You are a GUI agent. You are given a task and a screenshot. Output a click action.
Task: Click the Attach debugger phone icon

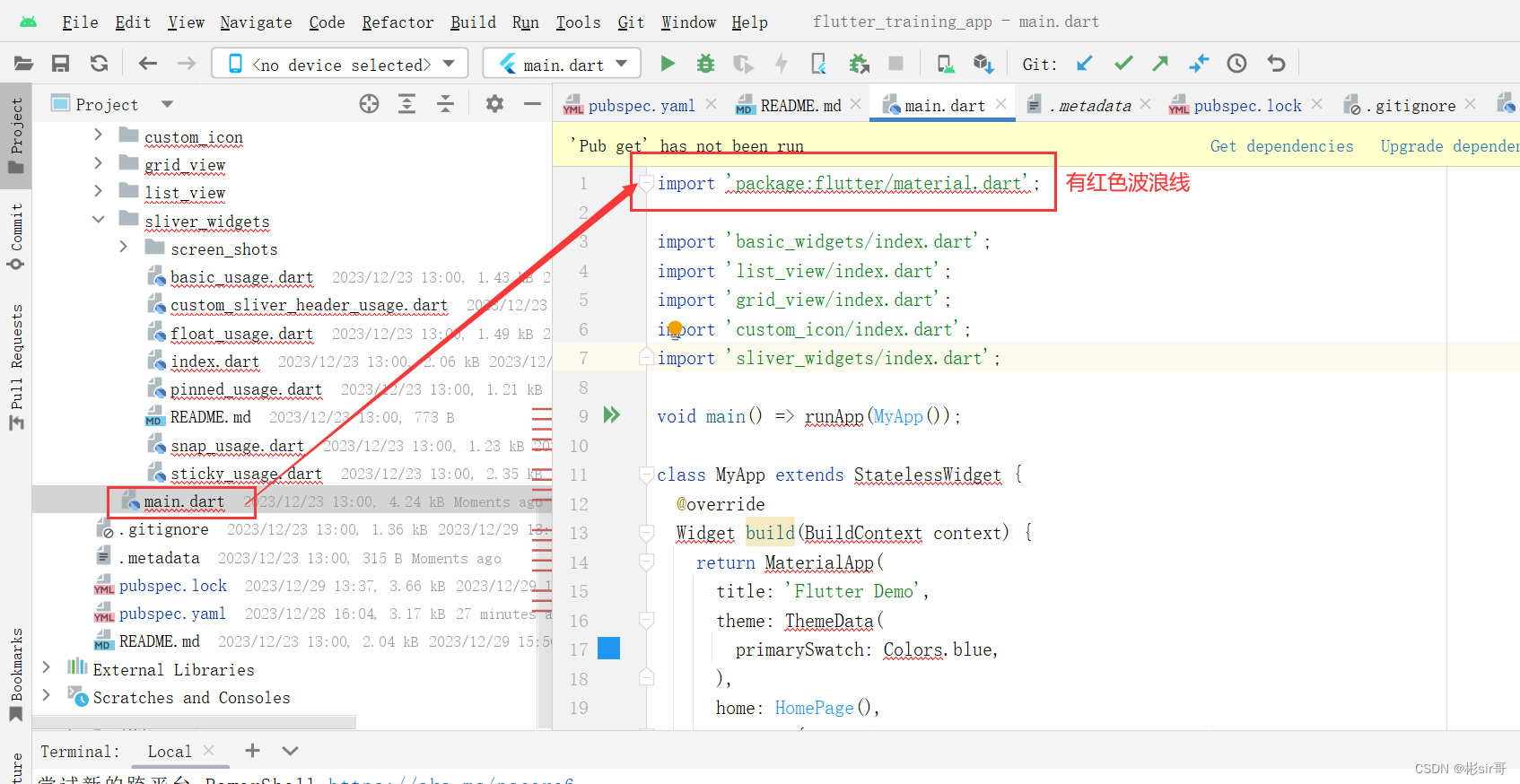(x=818, y=64)
